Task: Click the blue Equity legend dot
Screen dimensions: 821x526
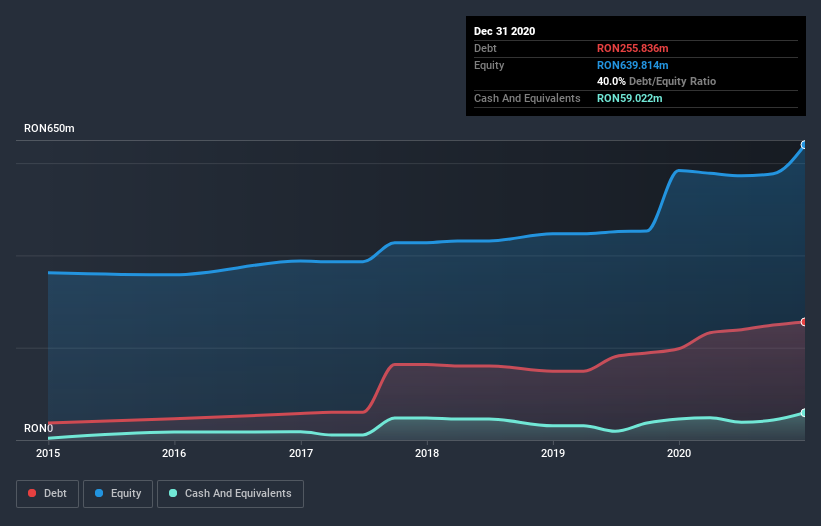Action: coord(99,493)
